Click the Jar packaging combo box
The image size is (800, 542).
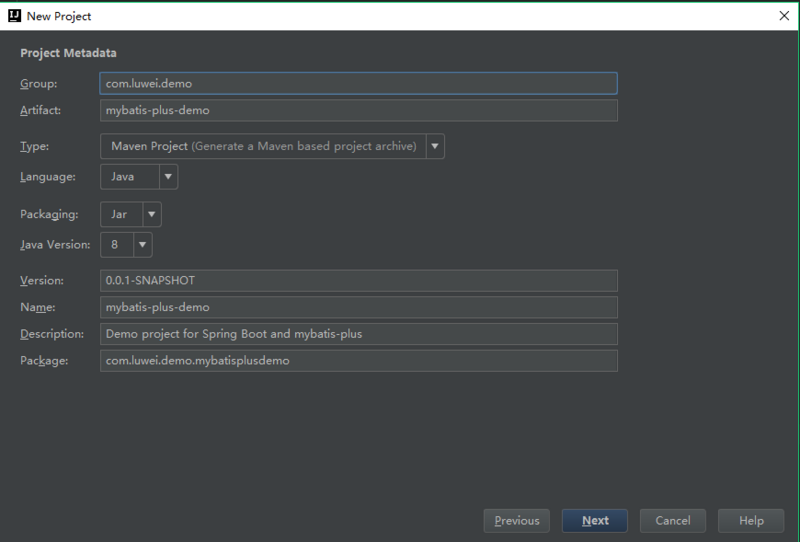click(121, 214)
